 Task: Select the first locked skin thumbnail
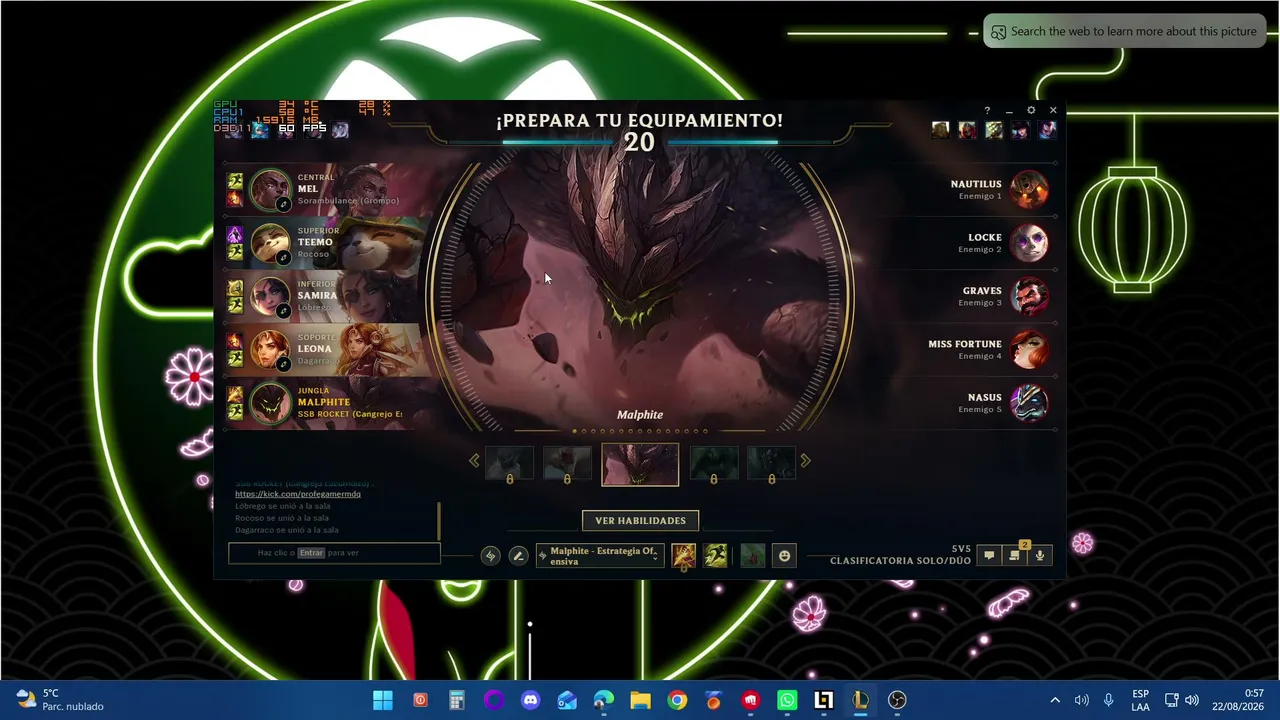pyautogui.click(x=509, y=464)
